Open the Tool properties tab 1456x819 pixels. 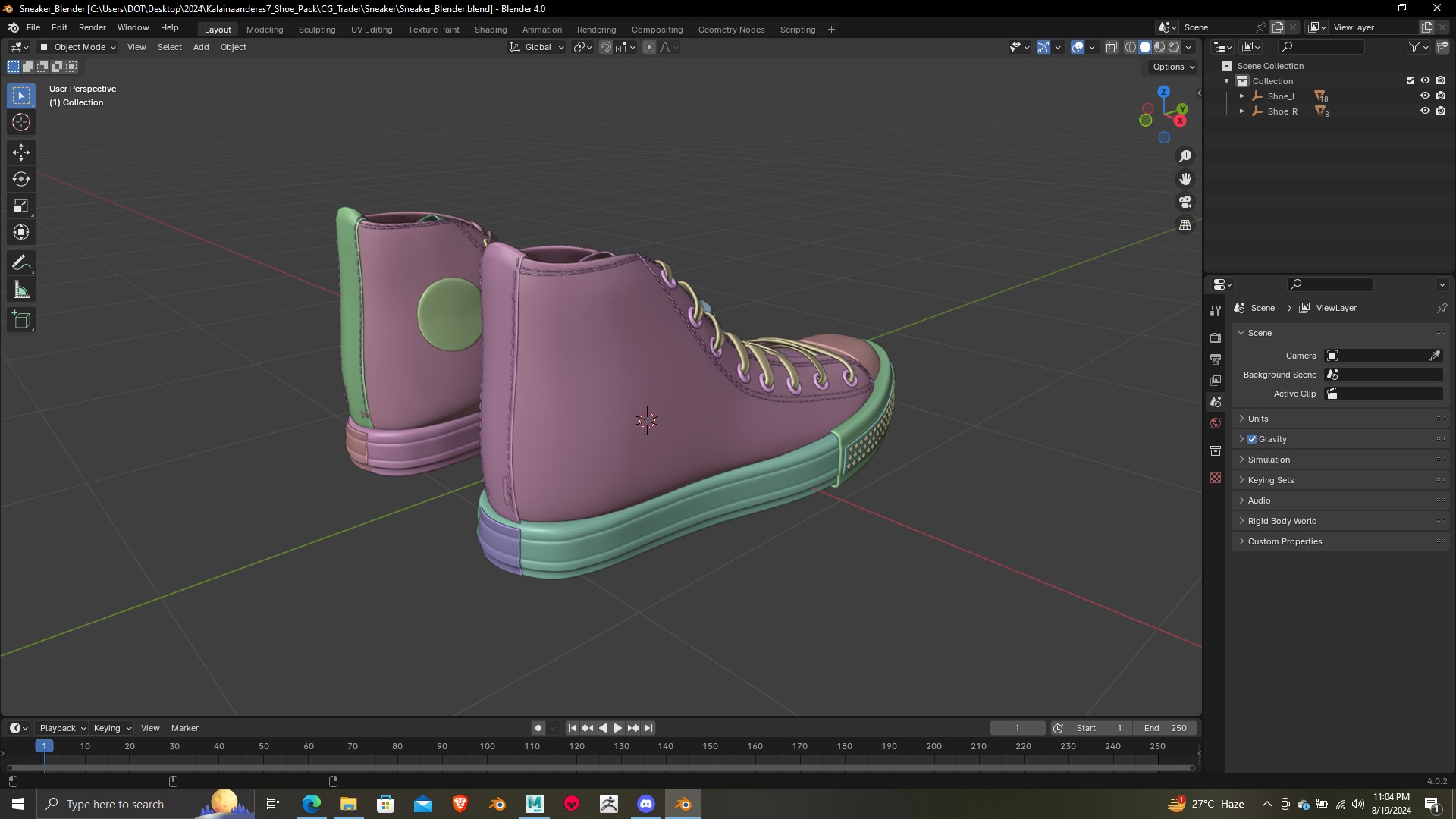point(1216,311)
